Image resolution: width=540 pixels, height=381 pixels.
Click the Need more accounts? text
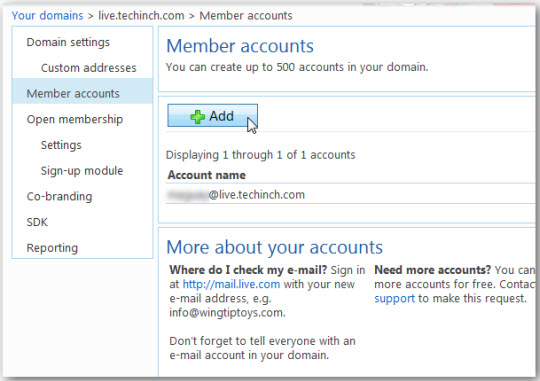point(433,270)
